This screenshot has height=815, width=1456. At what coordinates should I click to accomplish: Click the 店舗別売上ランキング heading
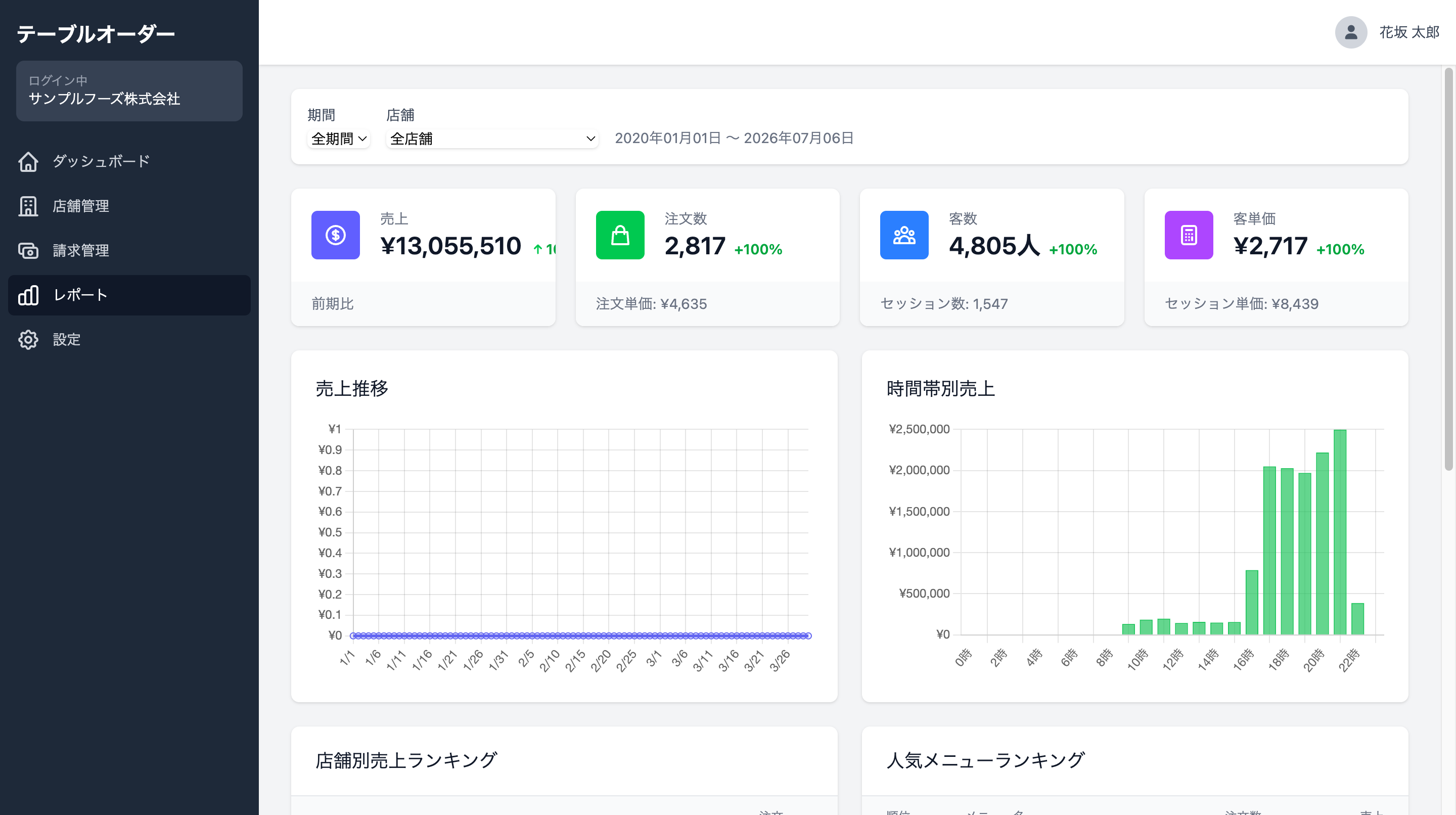(x=406, y=760)
